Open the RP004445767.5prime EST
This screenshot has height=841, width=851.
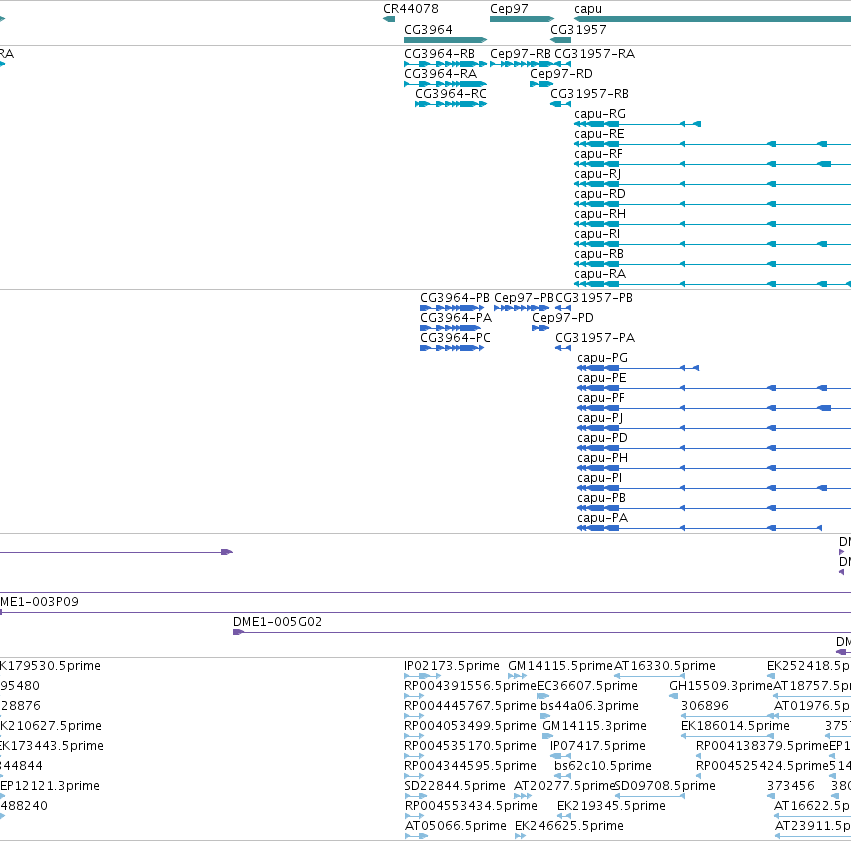pyautogui.click(x=470, y=706)
